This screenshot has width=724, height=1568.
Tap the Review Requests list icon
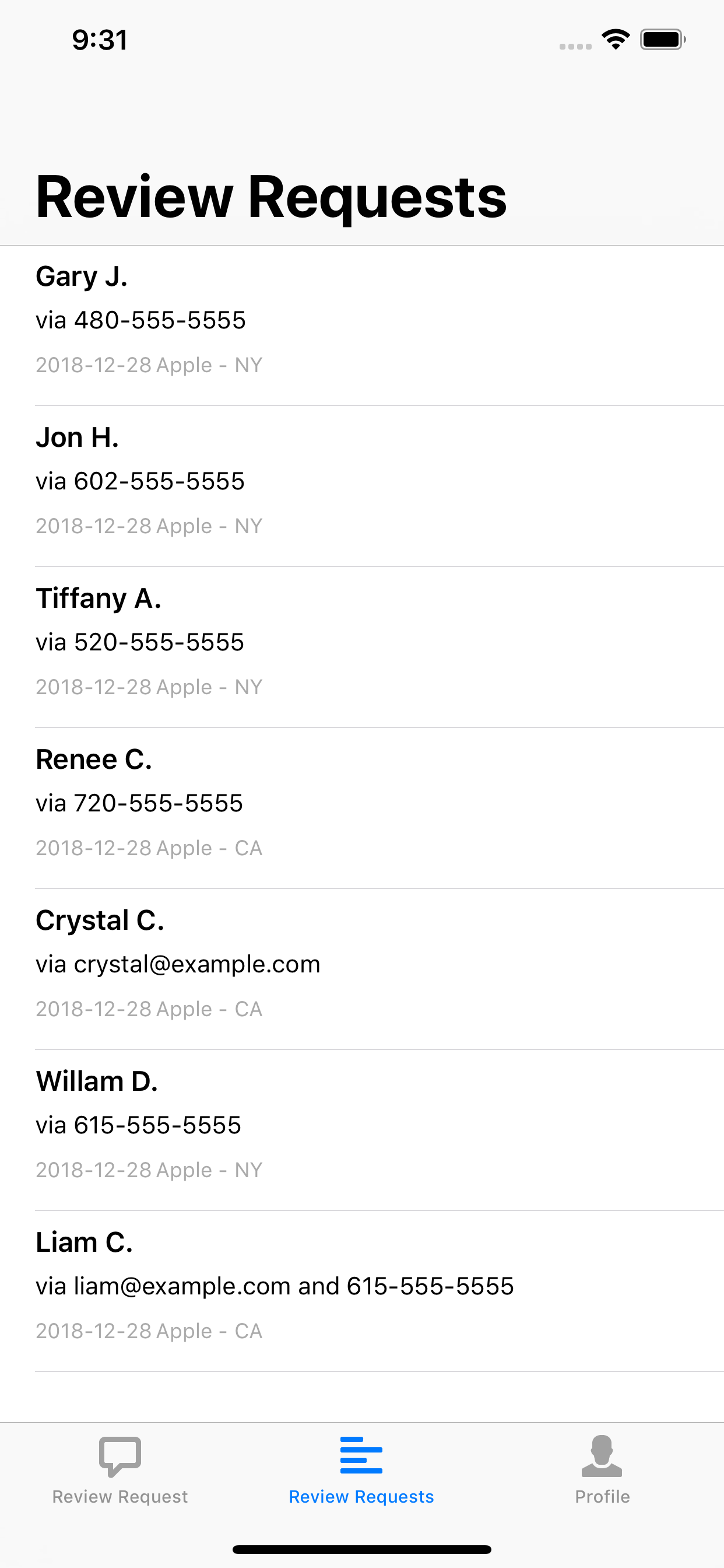click(x=361, y=1455)
